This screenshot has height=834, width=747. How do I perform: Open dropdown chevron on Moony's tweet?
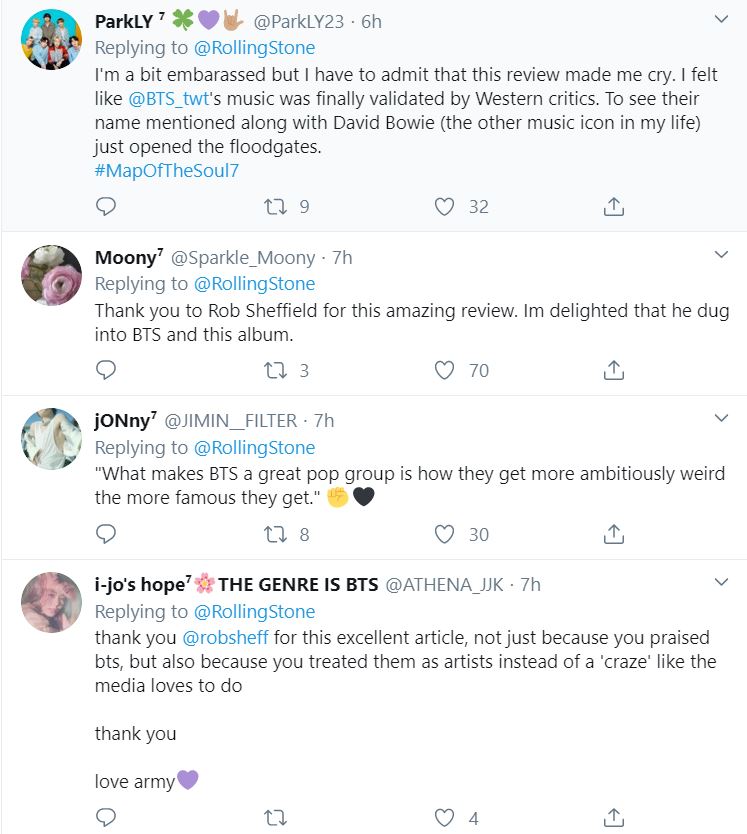(721, 255)
